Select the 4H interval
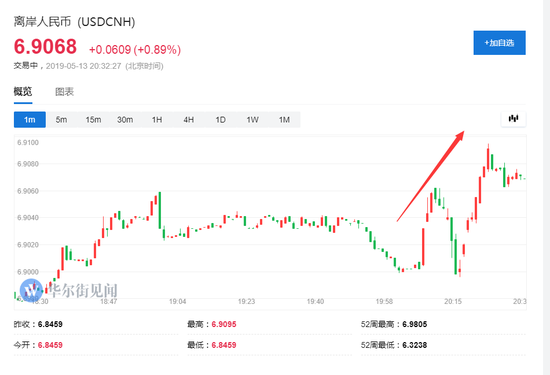This screenshot has width=550, height=375. coord(189,120)
